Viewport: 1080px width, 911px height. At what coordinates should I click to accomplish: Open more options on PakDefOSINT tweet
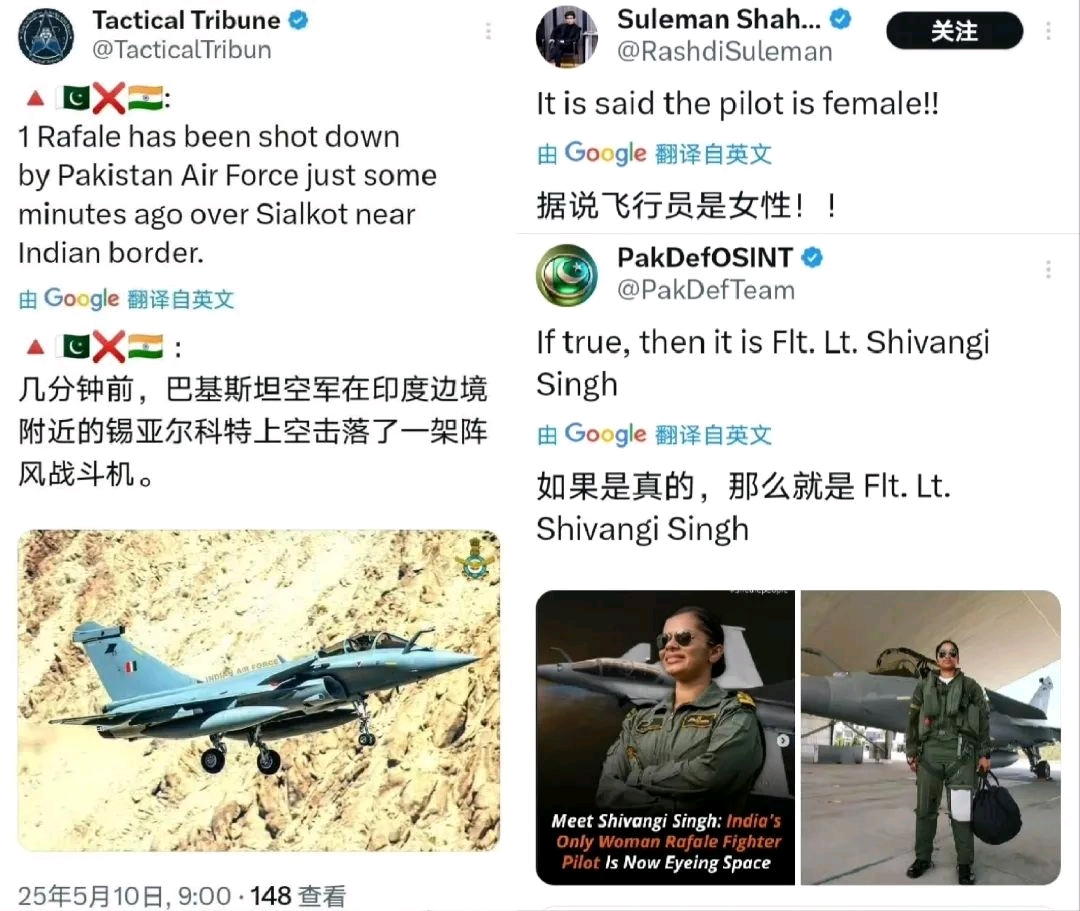click(1048, 269)
